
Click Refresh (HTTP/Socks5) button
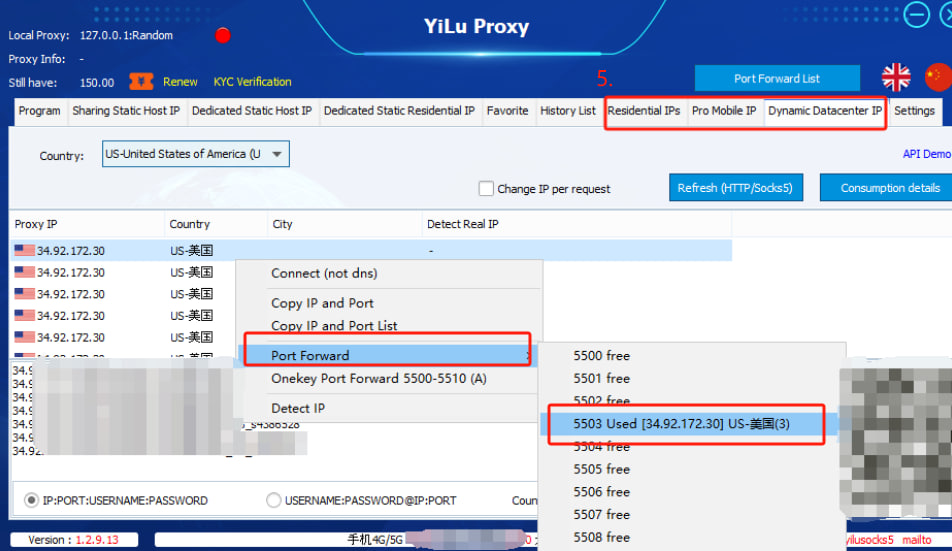(x=736, y=188)
